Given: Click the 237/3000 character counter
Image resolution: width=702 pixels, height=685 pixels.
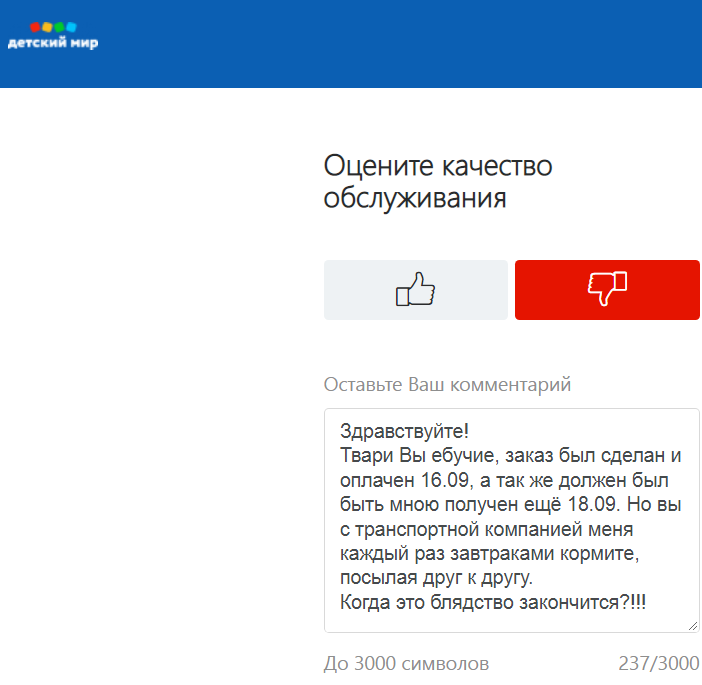Looking at the screenshot, I should [658, 664].
